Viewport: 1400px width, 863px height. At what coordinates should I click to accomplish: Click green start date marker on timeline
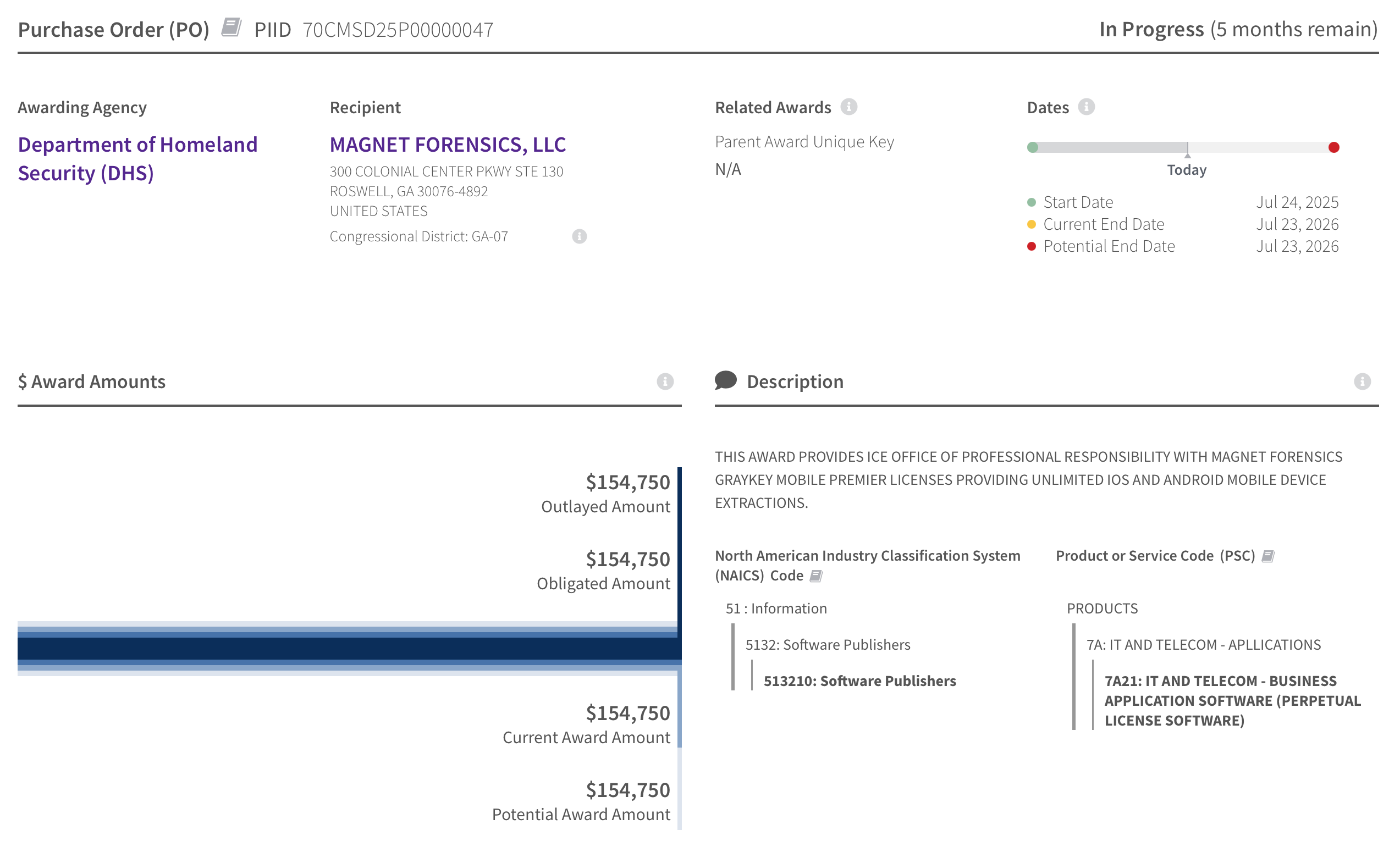(1032, 147)
